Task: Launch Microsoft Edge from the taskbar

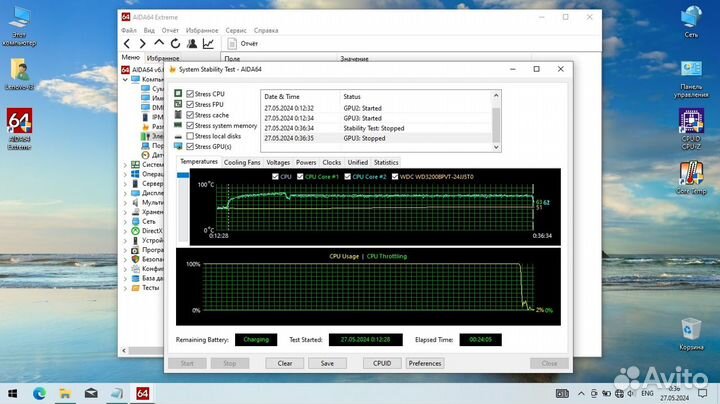Action: 39,393
